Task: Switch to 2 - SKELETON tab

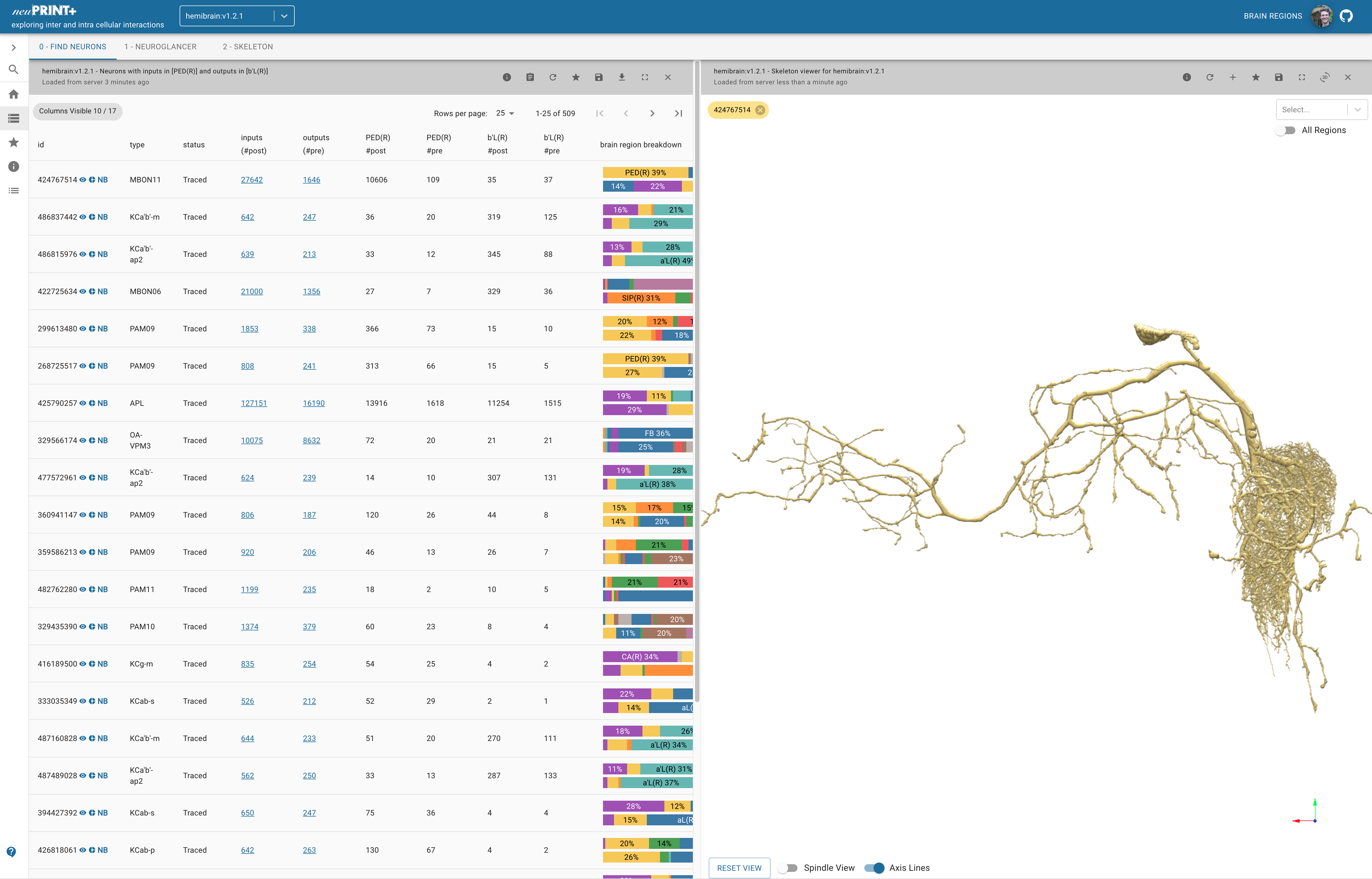Action: 248,47
